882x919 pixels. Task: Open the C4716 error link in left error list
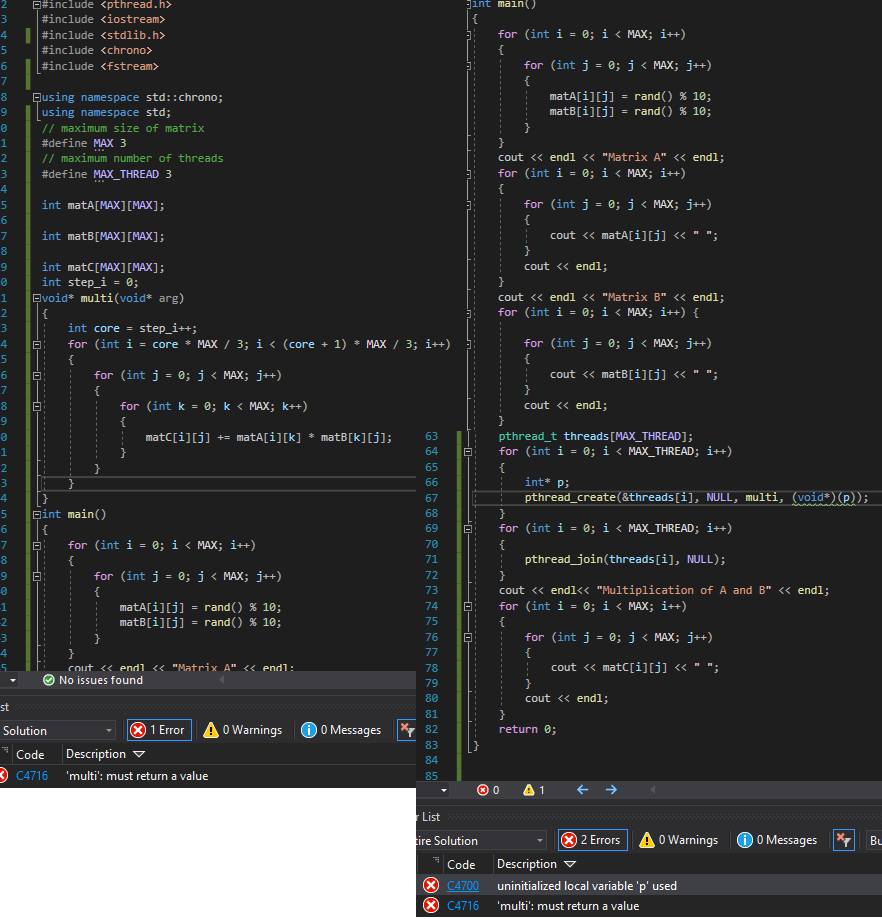pos(32,775)
